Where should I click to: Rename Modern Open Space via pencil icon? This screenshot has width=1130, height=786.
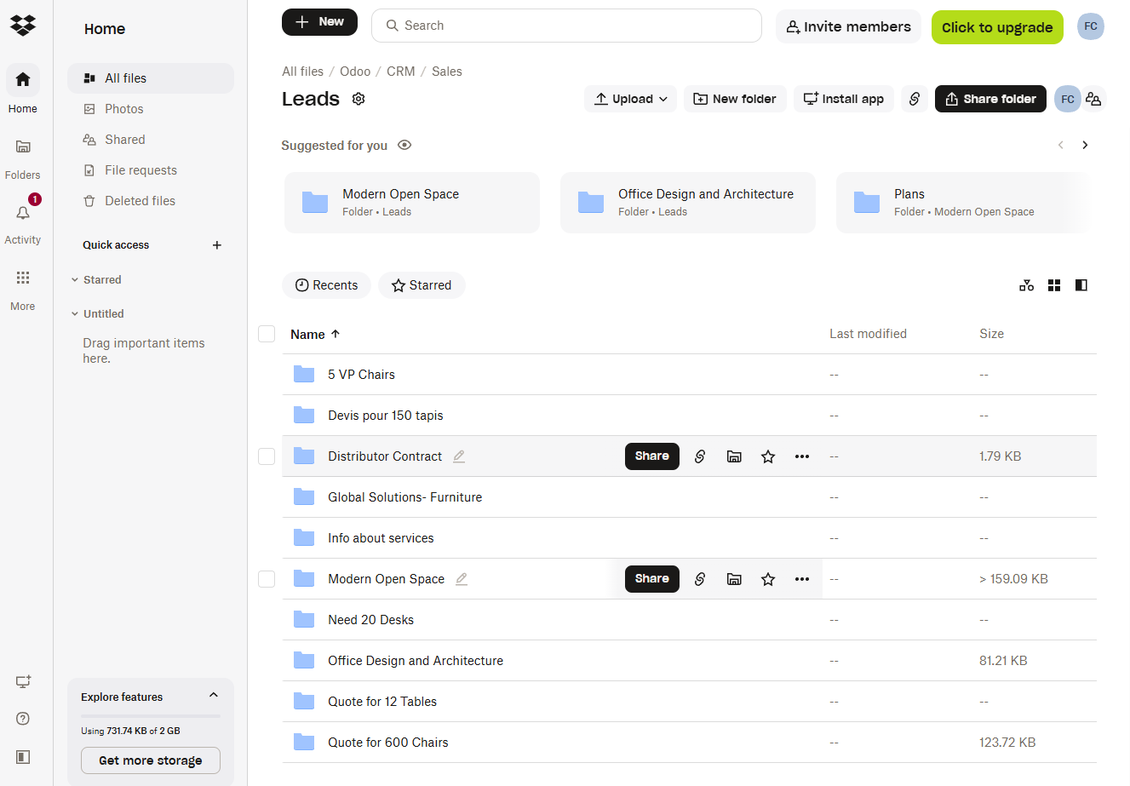coord(461,579)
